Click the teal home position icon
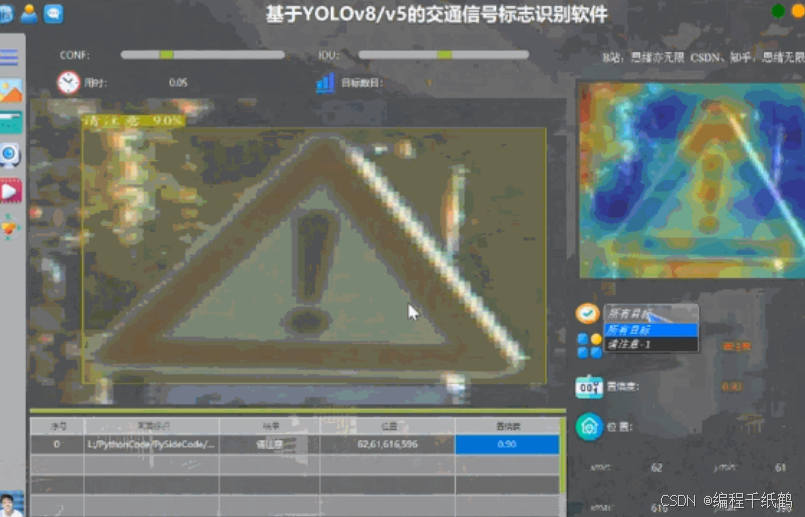The height and width of the screenshot is (517, 805). (x=589, y=426)
